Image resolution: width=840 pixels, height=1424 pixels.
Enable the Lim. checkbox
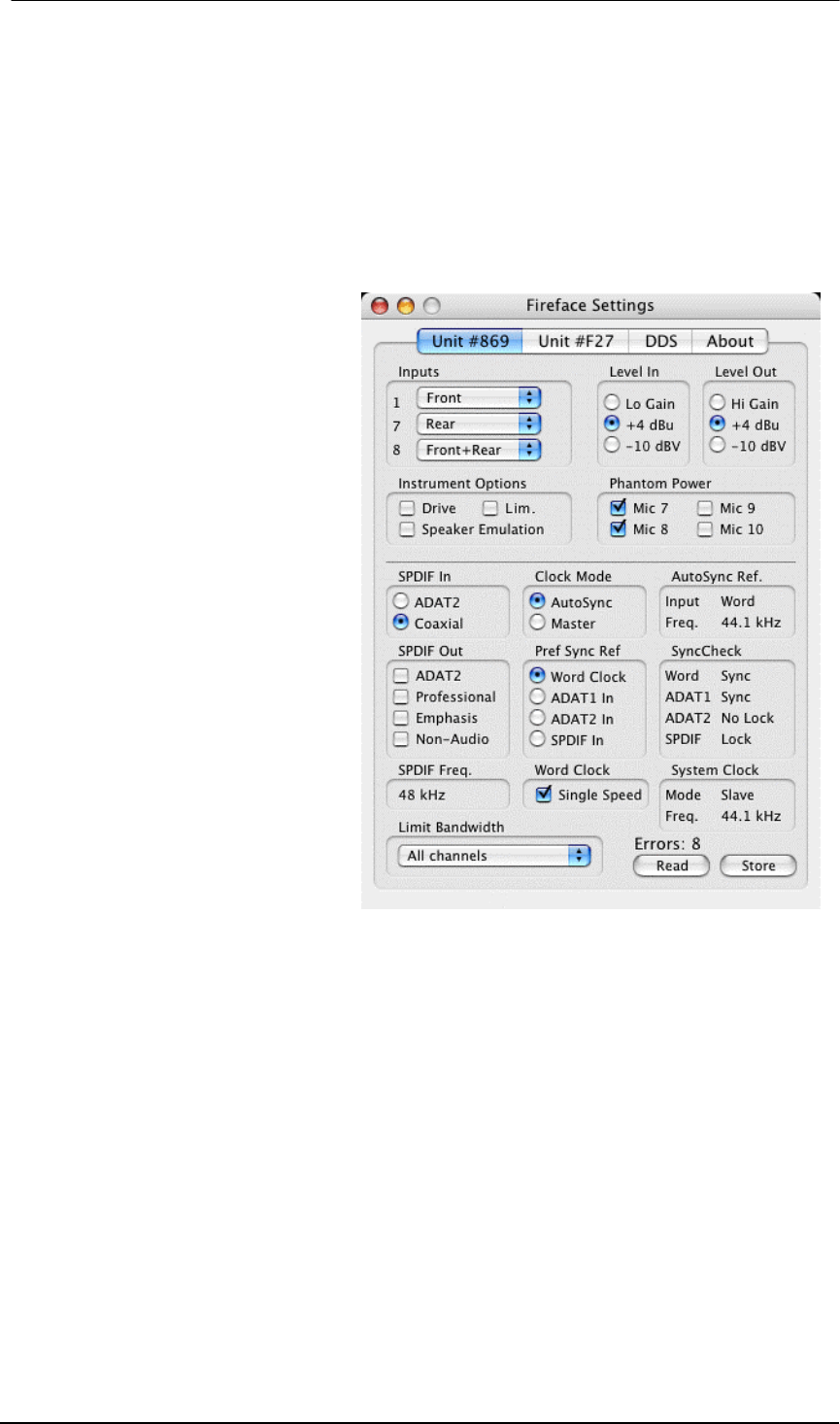[x=490, y=508]
